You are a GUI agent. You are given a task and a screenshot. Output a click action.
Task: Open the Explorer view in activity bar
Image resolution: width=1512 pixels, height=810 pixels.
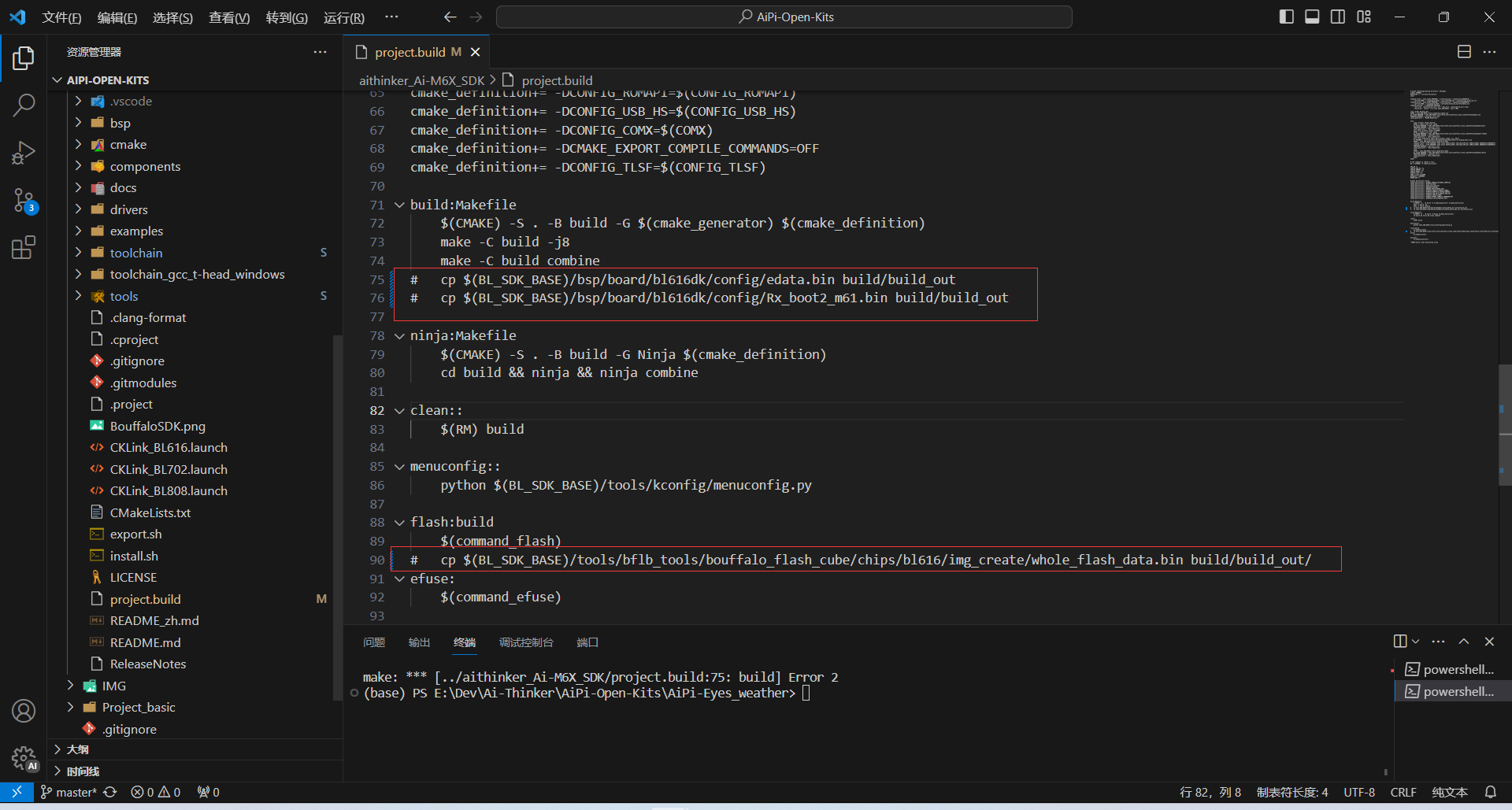[x=24, y=57]
